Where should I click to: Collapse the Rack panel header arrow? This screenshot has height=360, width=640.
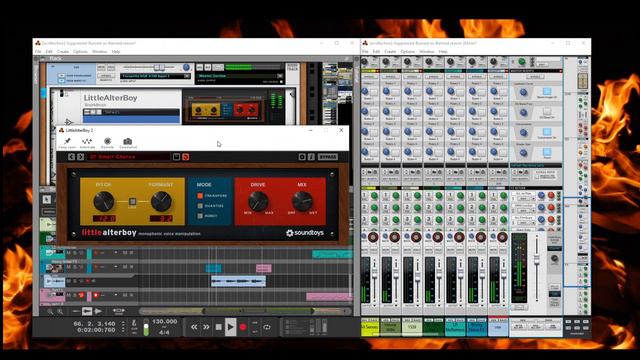(x=42, y=59)
